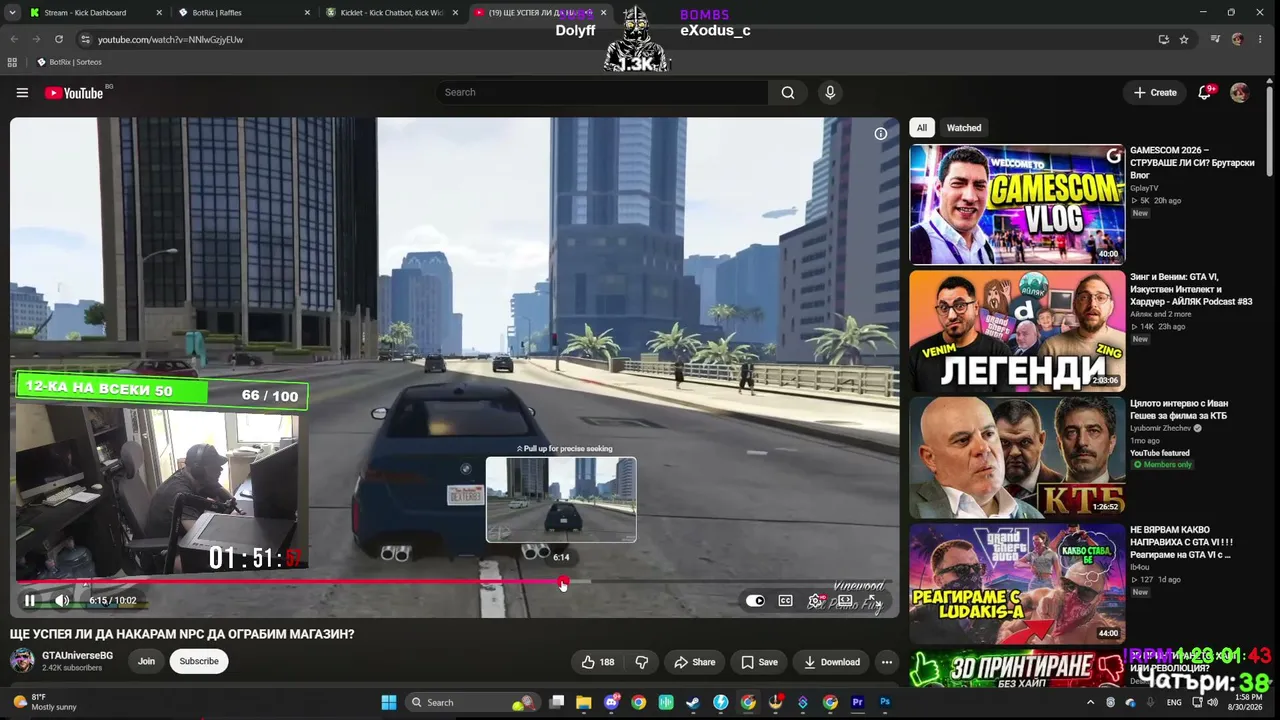Click the progress bar scrubber handle

[x=563, y=581]
